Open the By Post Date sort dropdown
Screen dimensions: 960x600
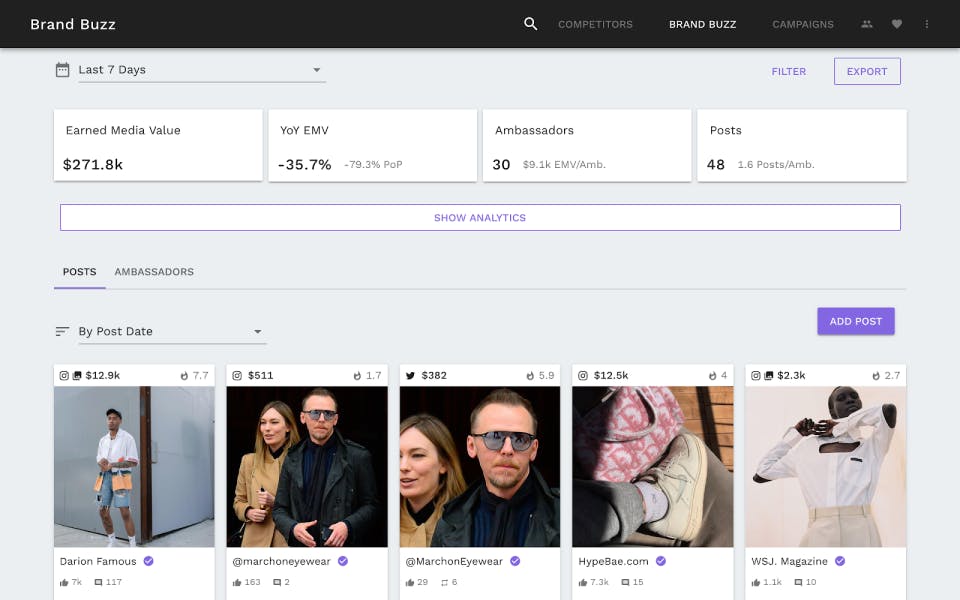[170, 332]
